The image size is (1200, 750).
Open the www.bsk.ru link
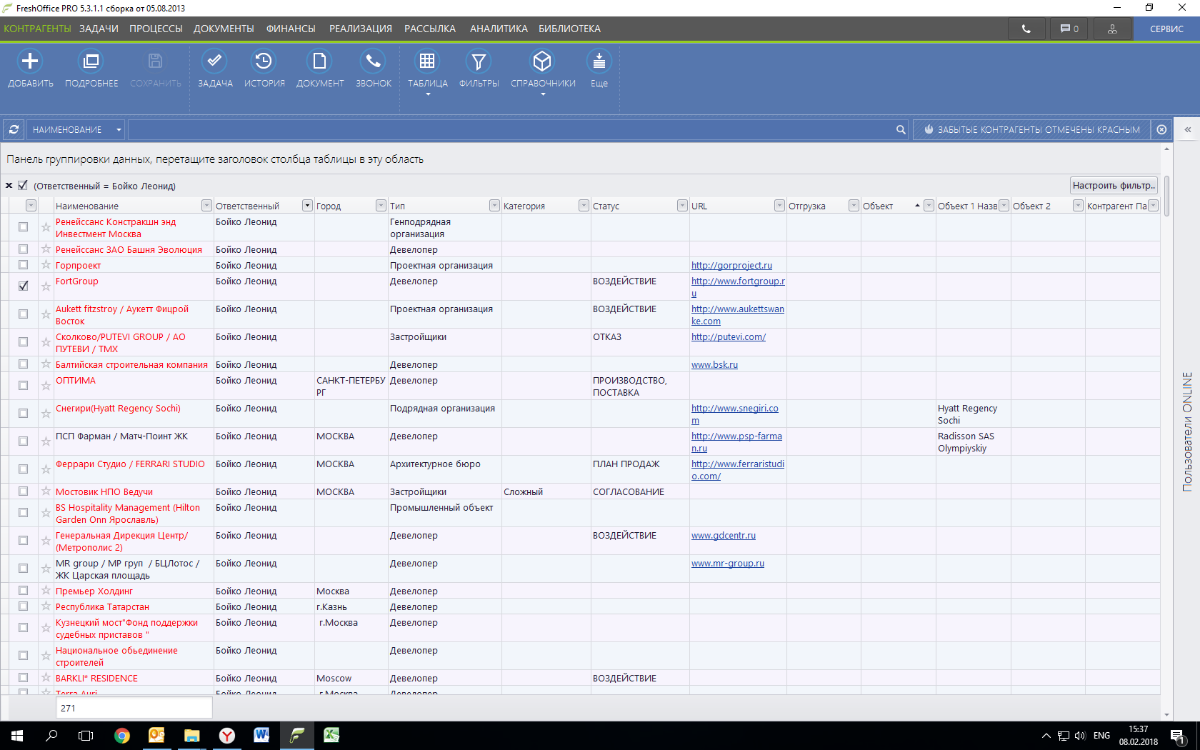click(715, 365)
